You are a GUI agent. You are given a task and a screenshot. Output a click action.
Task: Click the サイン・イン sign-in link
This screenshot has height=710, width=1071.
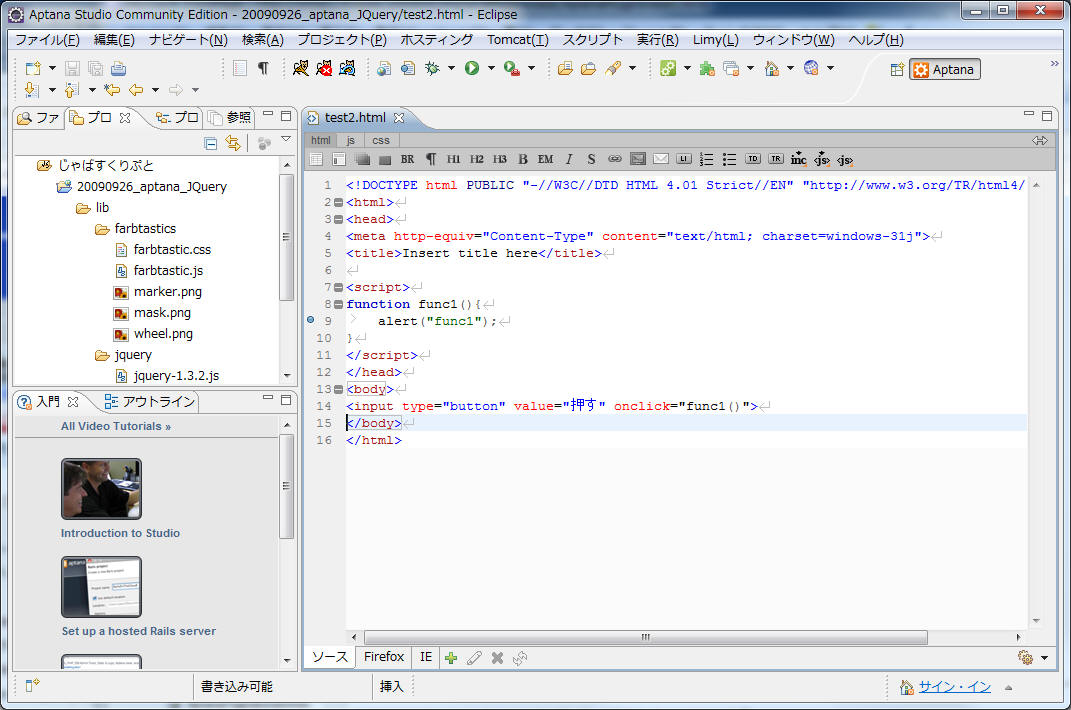(954, 687)
